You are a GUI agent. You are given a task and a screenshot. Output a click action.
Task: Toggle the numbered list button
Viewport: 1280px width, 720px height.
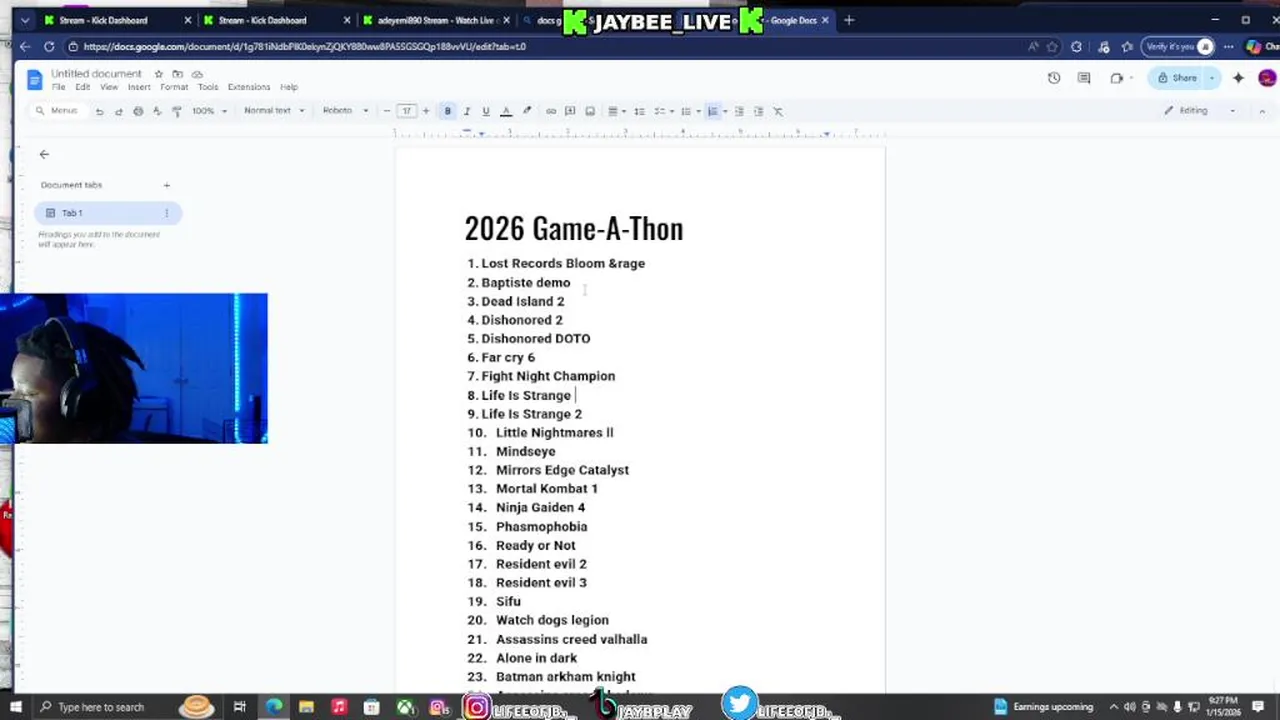coord(713,111)
